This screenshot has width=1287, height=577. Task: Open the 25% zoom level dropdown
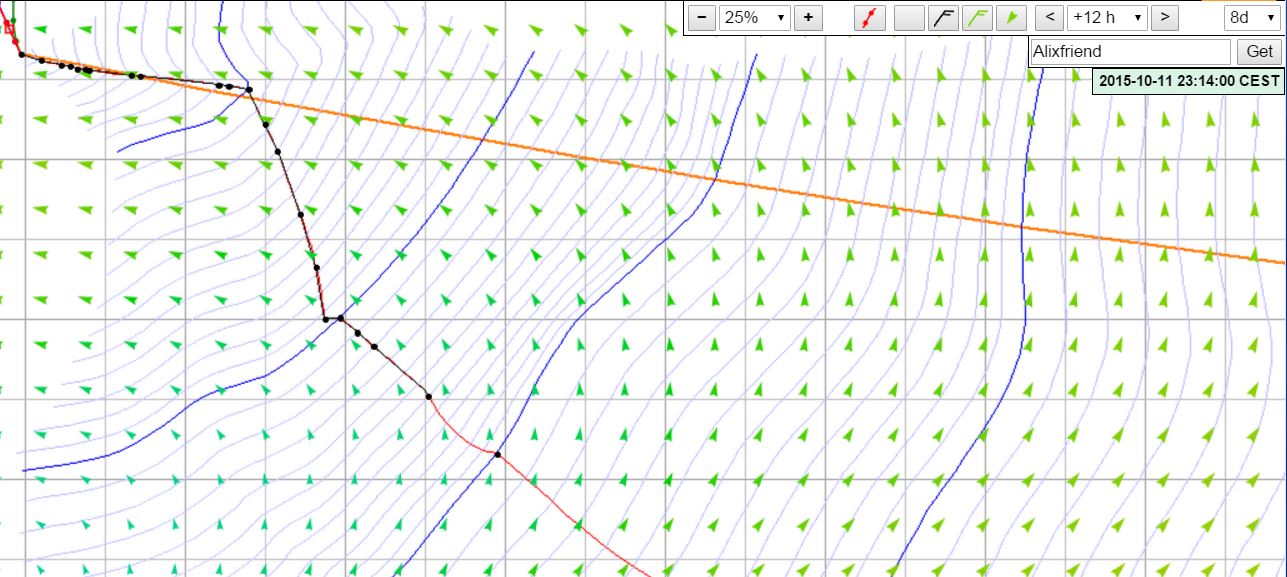click(x=755, y=17)
